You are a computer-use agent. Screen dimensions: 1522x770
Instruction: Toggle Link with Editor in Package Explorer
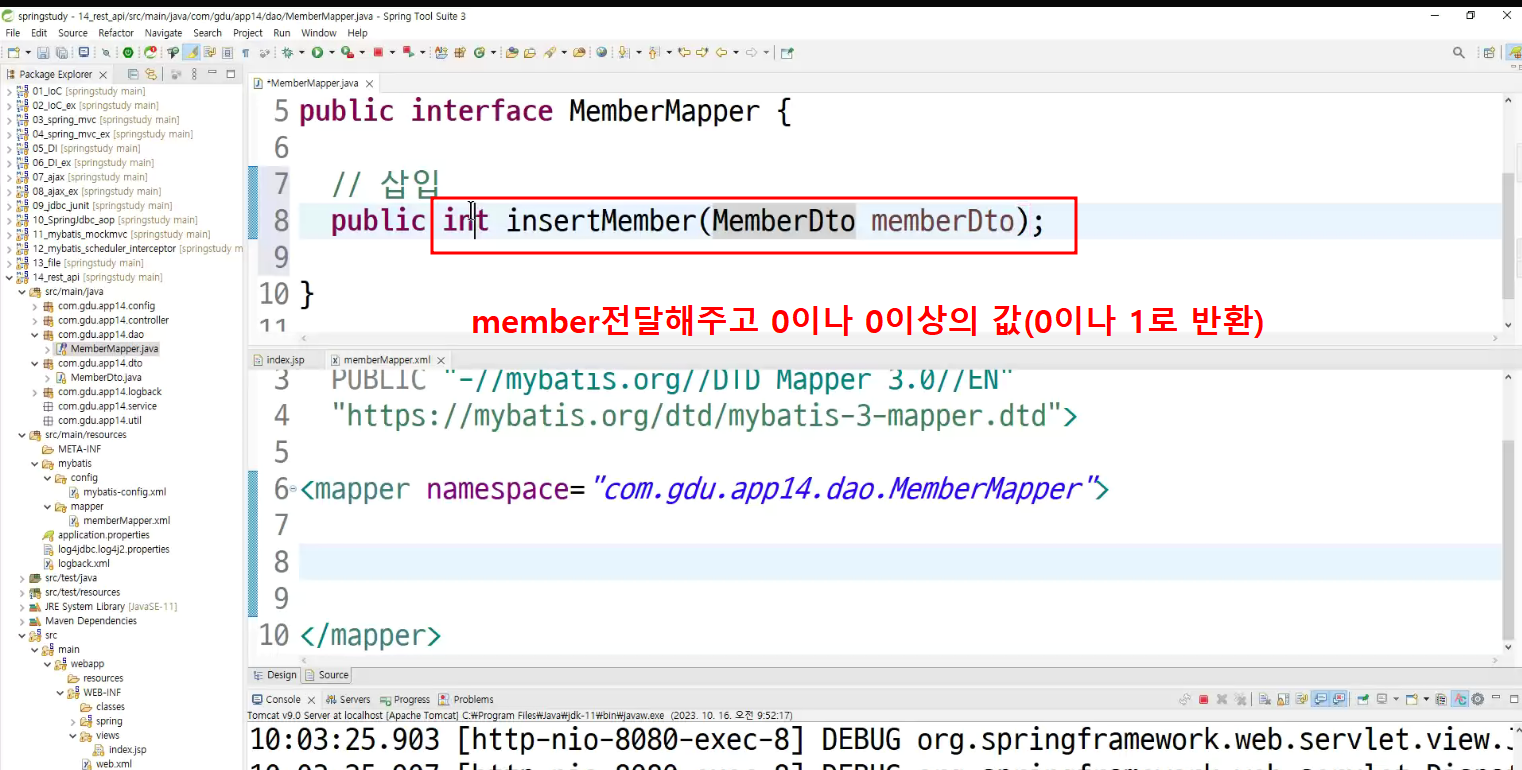tap(151, 74)
